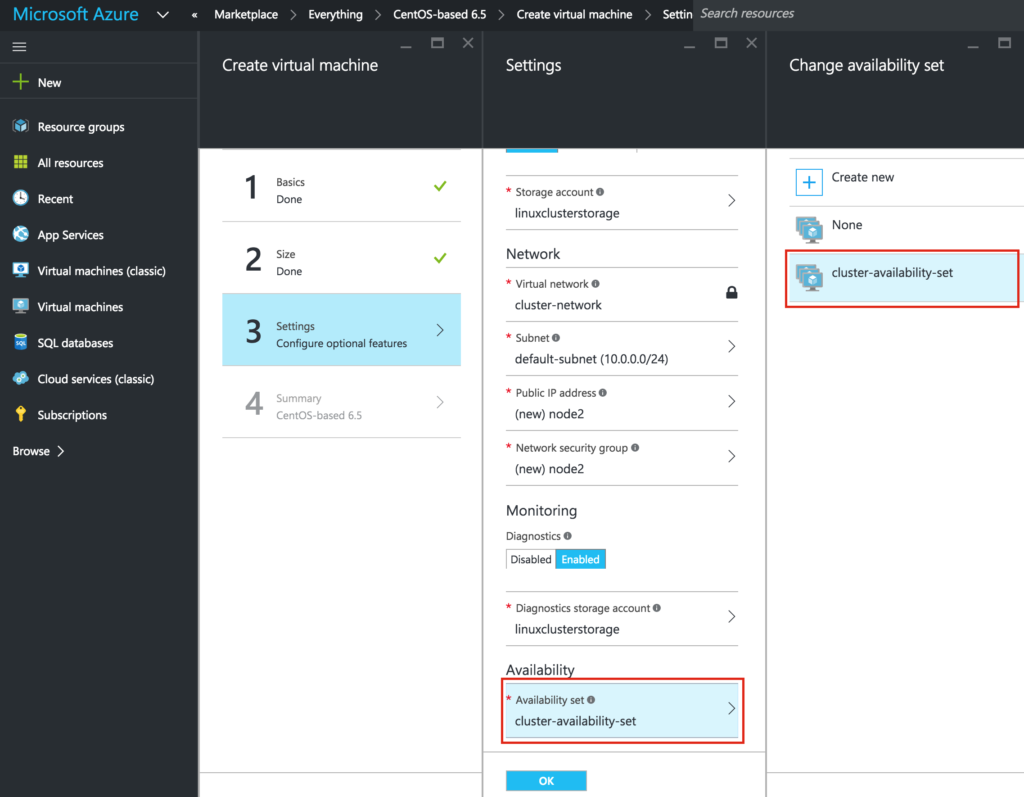Open Public IP address options
1024x797 pixels.
[x=622, y=404]
